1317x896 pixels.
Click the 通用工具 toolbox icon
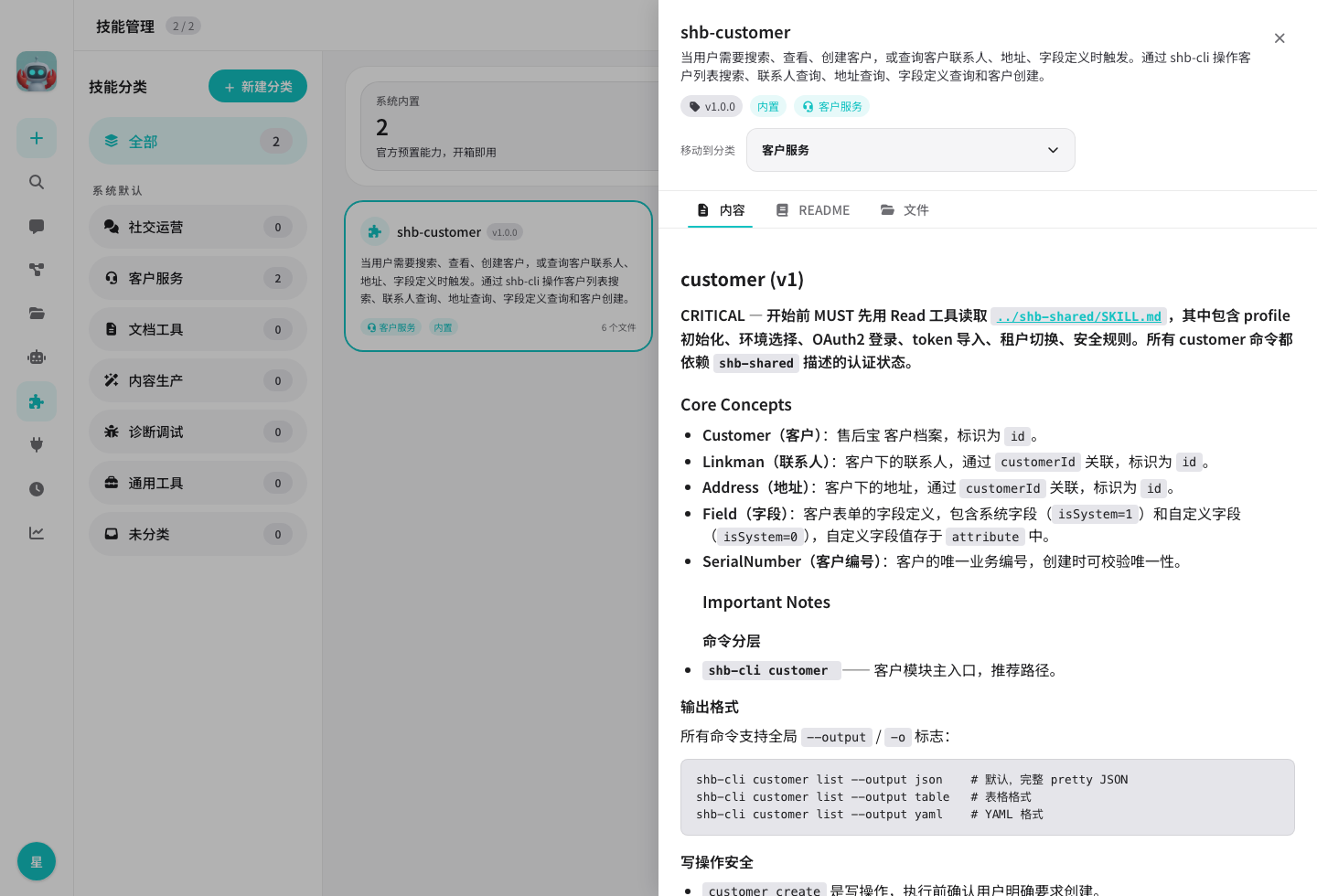coord(112,483)
